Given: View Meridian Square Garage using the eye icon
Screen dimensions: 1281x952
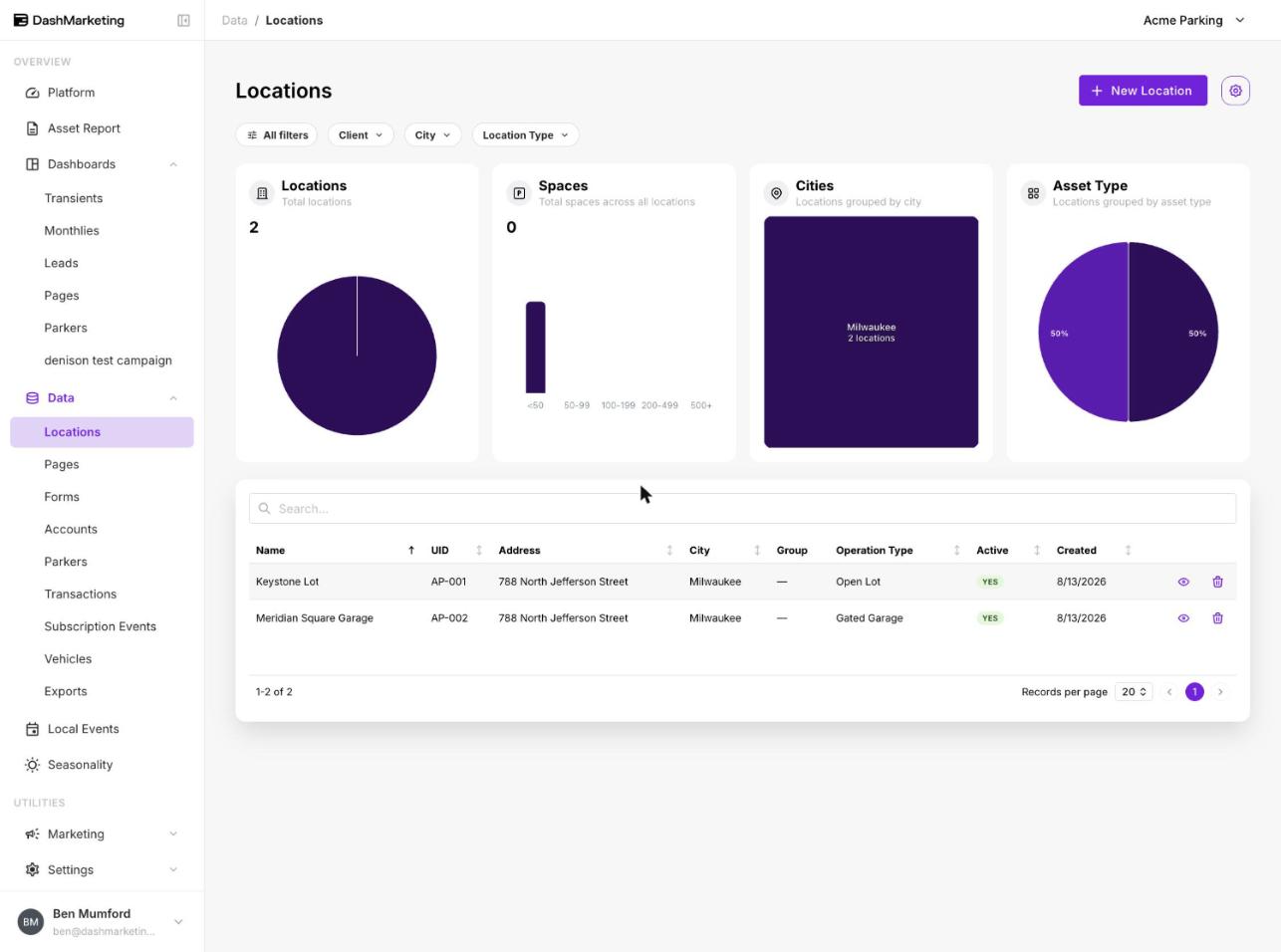Looking at the screenshot, I should tap(1183, 618).
